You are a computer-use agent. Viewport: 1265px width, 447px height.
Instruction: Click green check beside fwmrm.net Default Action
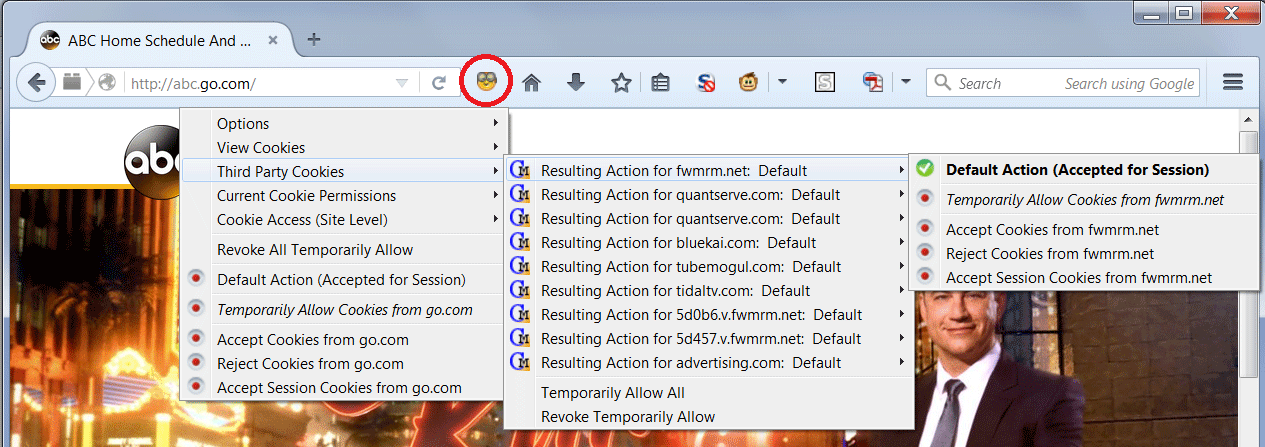click(x=925, y=169)
